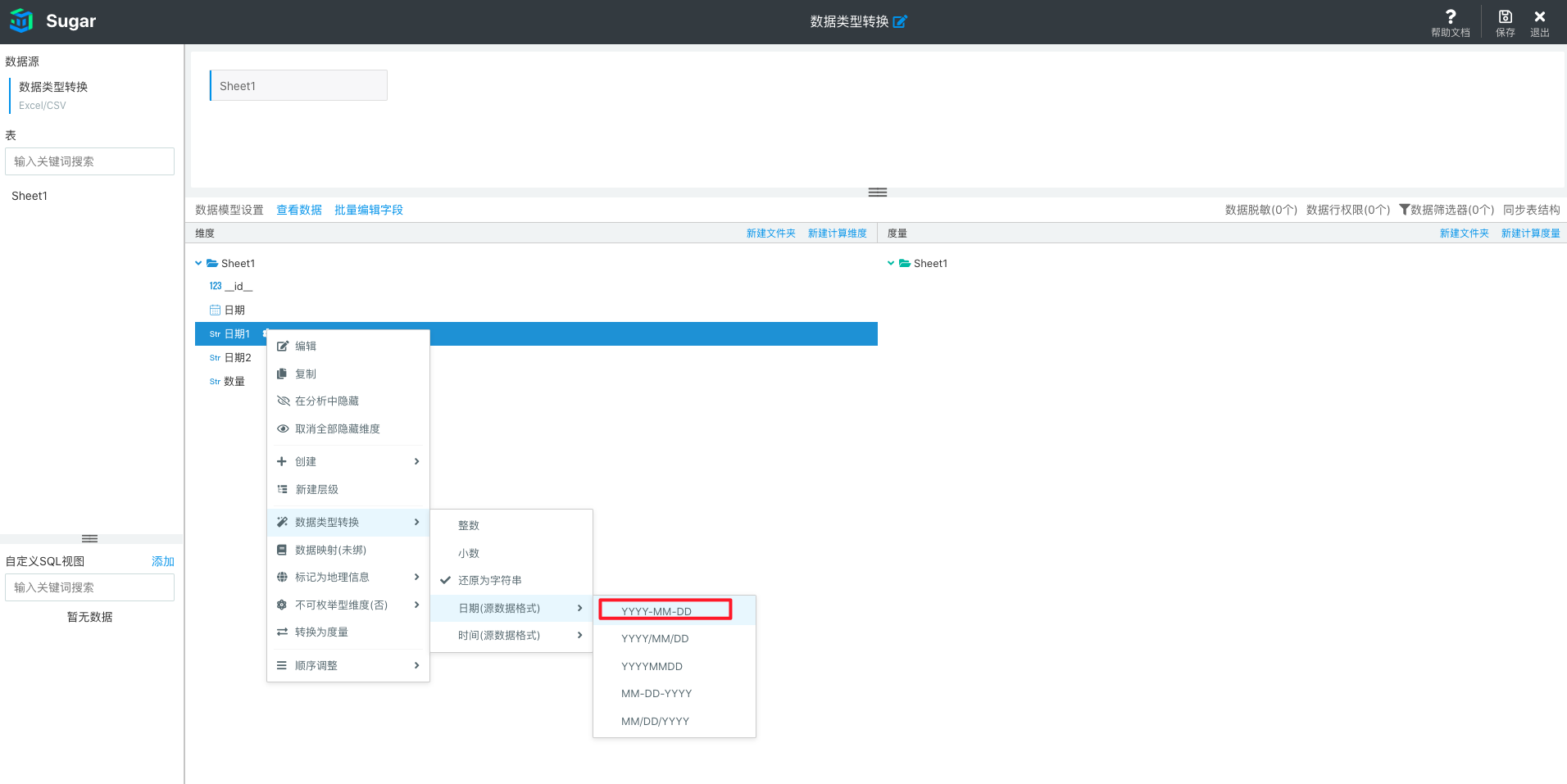Image resolution: width=1567 pixels, height=784 pixels.
Task: Click the save icon in top bar
Action: tap(1505, 16)
